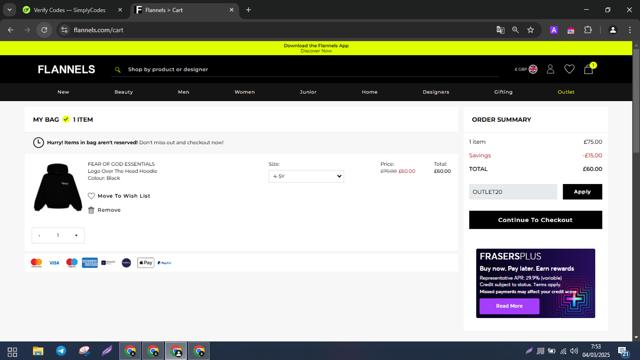Open the Beauty menu in navigation
Screen dimensions: 640x360
124,92
